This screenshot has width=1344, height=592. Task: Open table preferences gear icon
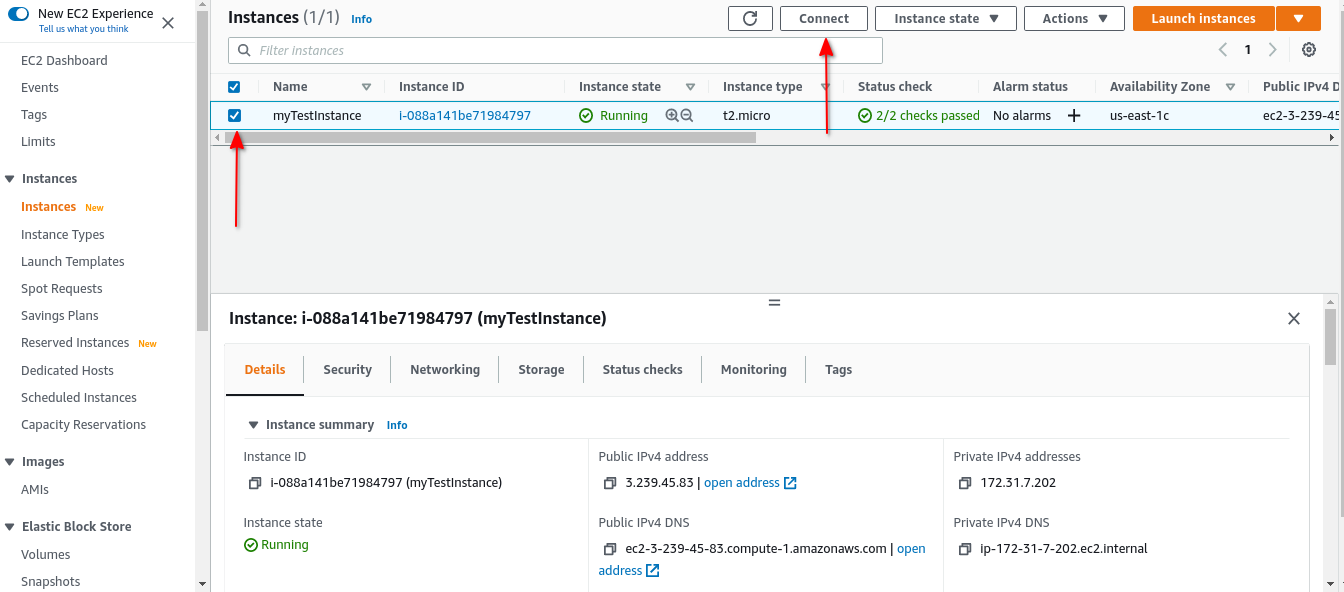click(1309, 50)
